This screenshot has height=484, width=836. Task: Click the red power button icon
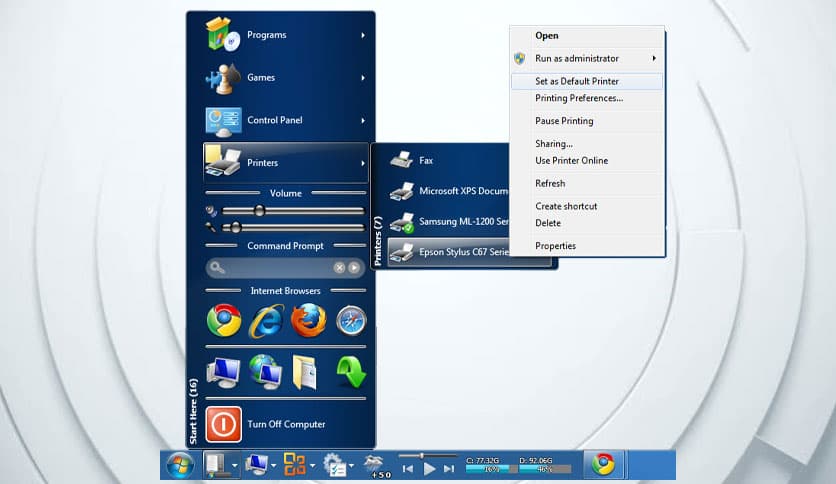pos(223,425)
